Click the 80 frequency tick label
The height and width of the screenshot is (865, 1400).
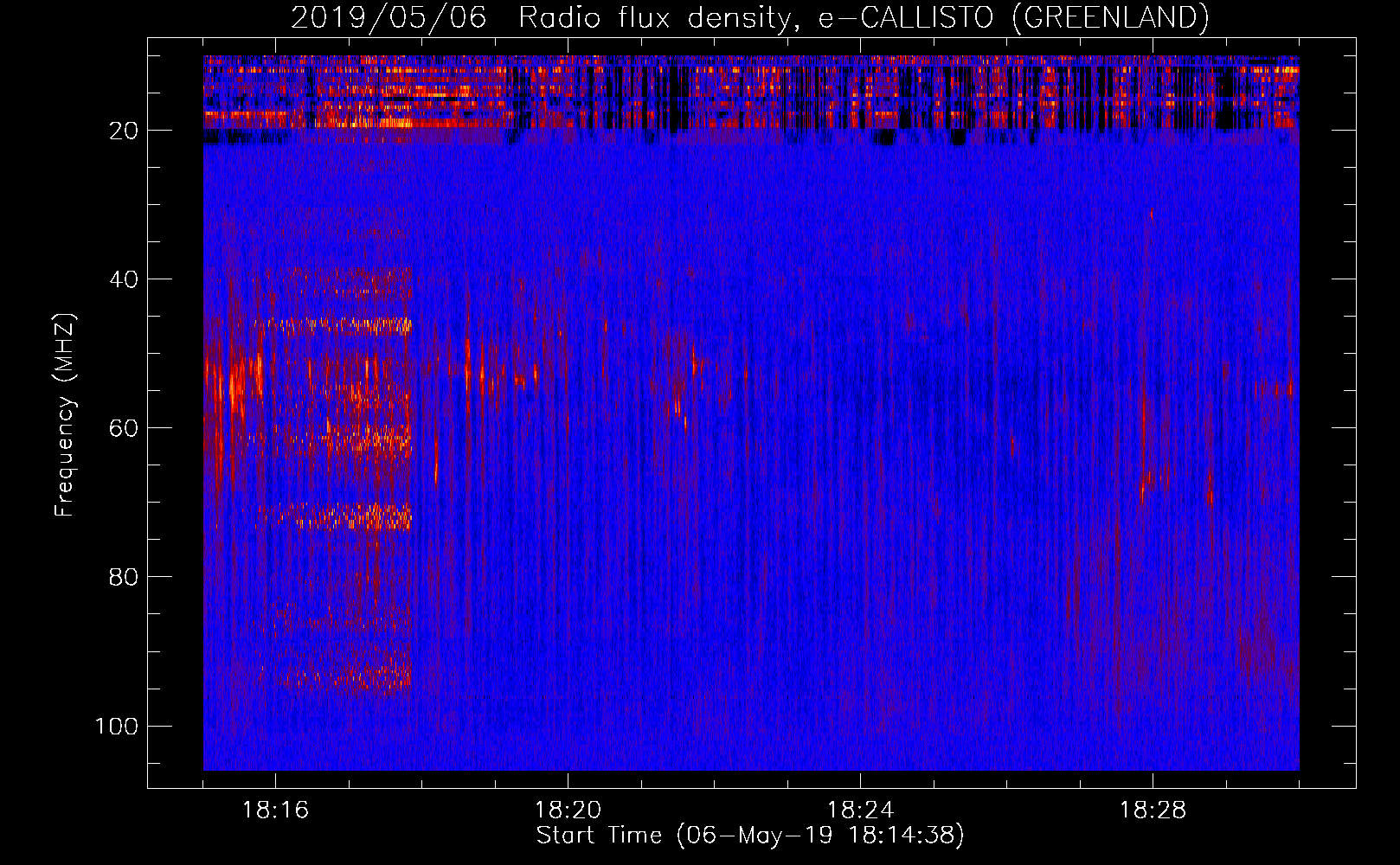(125, 577)
